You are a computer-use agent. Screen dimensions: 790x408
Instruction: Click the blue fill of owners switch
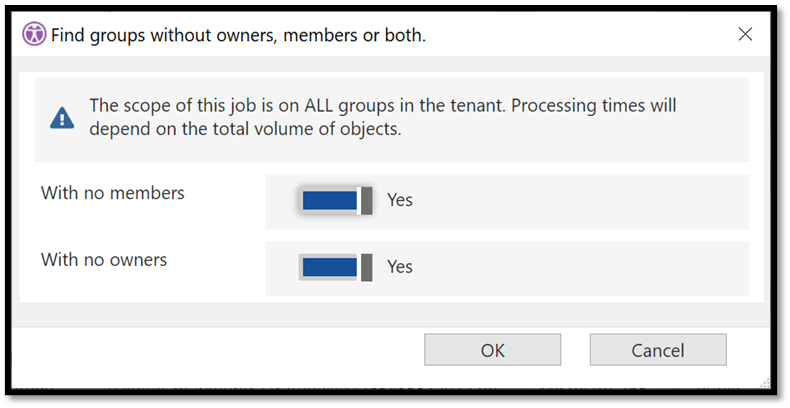[330, 267]
